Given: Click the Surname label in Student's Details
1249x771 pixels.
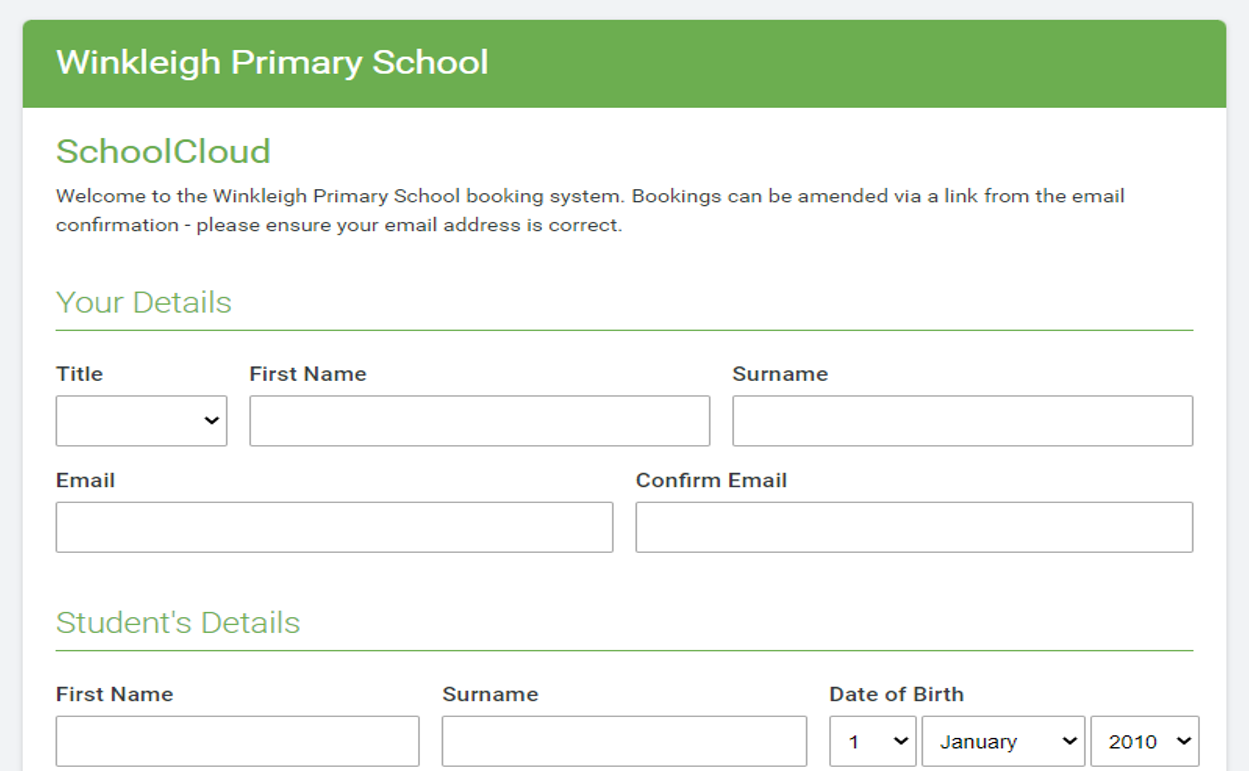Looking at the screenshot, I should click(x=490, y=694).
